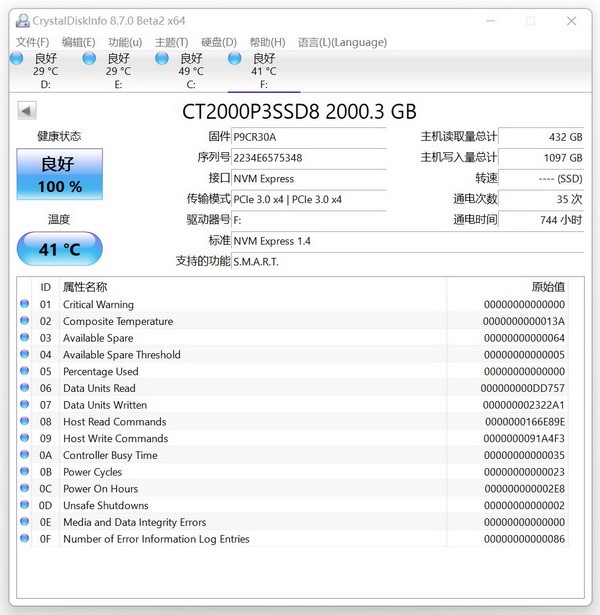
Task: Open the 文件(F) menu
Action: point(32,42)
